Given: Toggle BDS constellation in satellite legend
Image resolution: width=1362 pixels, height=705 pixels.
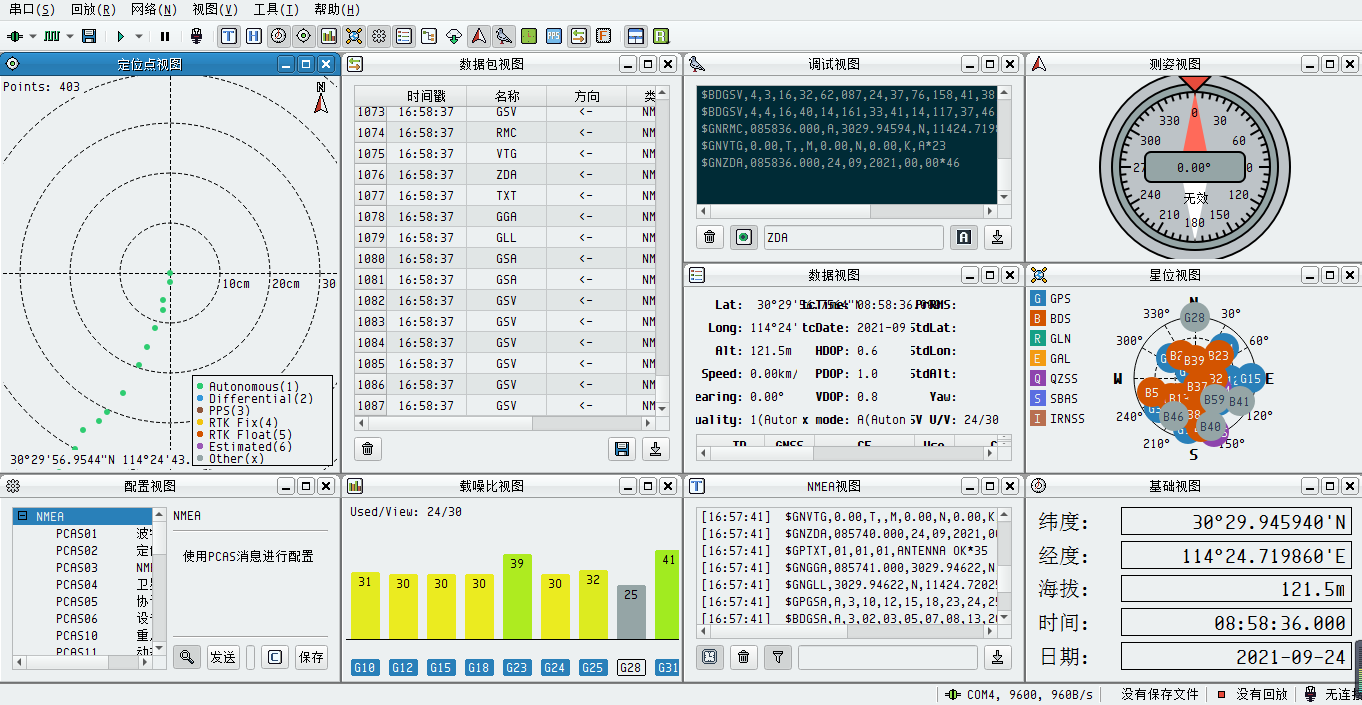Looking at the screenshot, I should point(1038,319).
